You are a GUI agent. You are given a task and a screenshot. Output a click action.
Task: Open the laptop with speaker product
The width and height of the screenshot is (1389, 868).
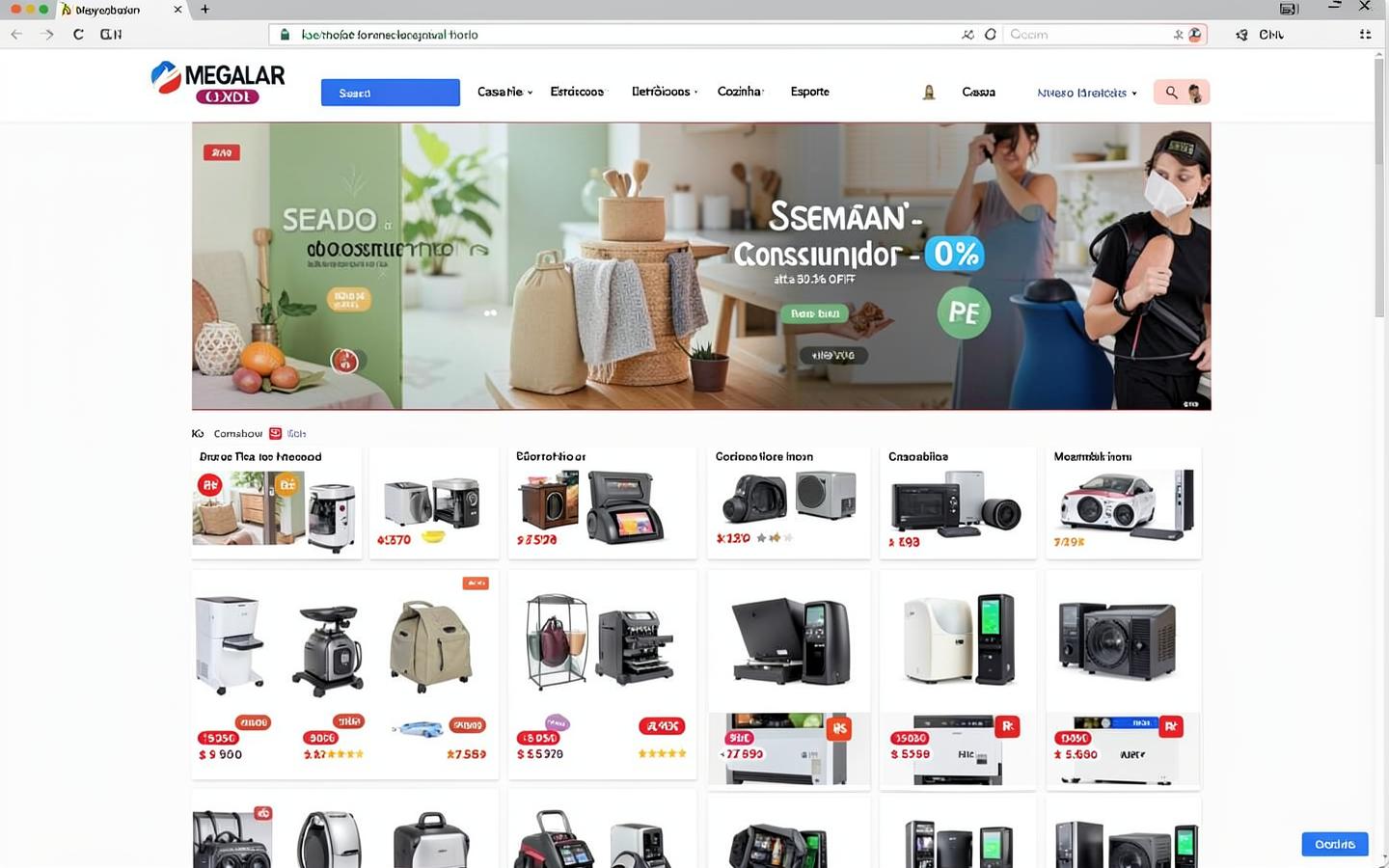pos(789,641)
